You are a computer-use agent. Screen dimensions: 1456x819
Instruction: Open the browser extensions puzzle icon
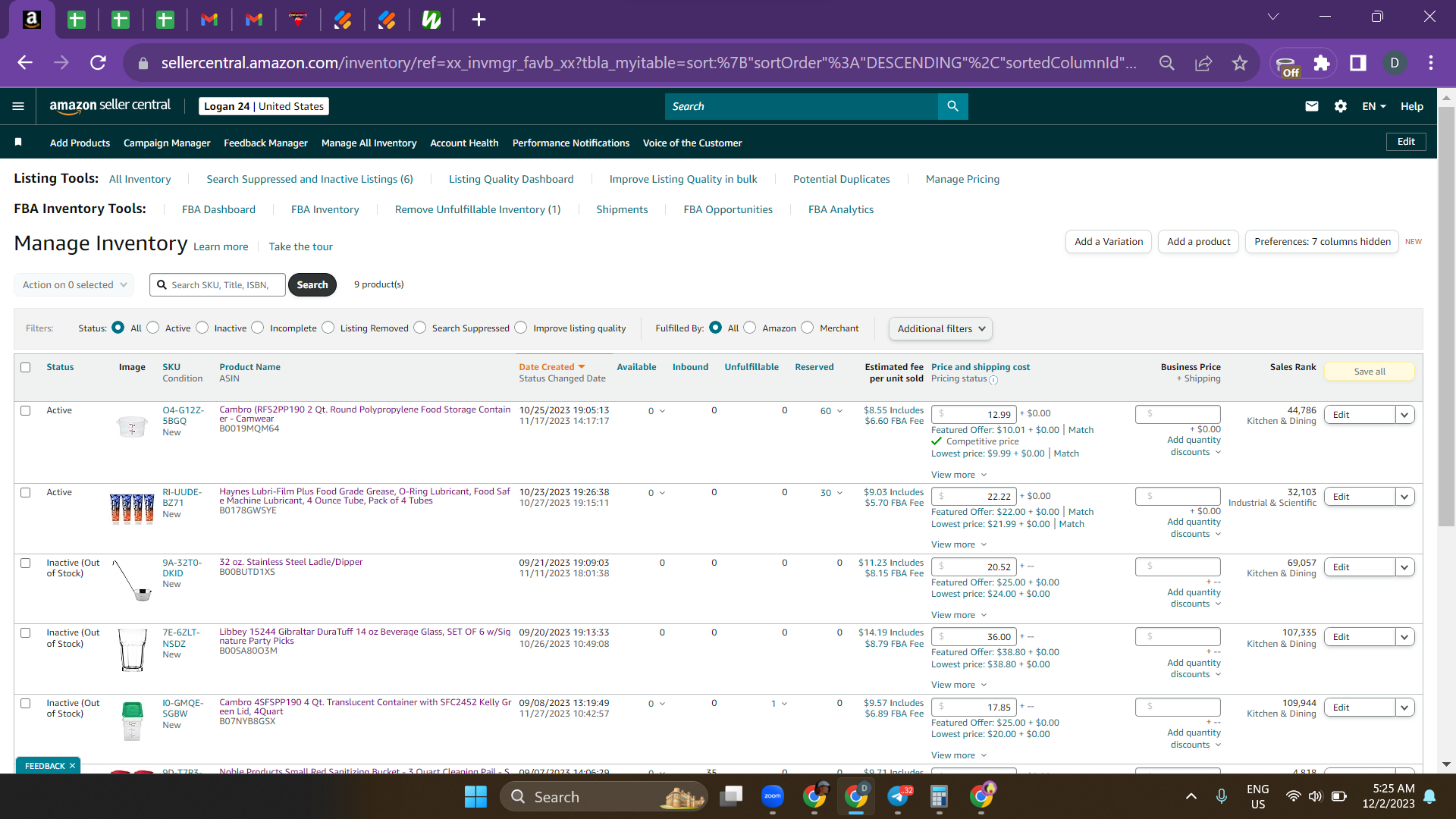(1322, 63)
